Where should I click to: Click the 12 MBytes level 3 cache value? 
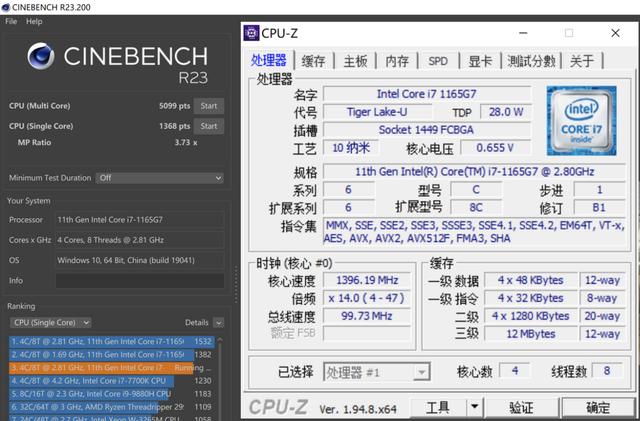coord(531,334)
